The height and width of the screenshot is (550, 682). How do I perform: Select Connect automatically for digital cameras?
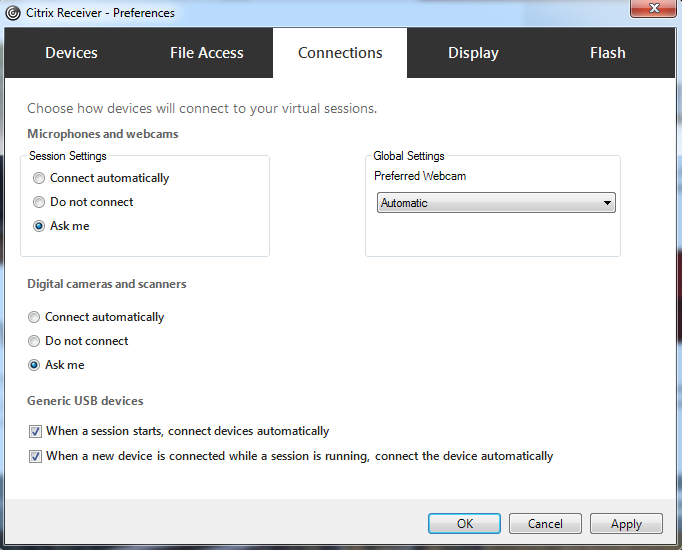[35, 317]
